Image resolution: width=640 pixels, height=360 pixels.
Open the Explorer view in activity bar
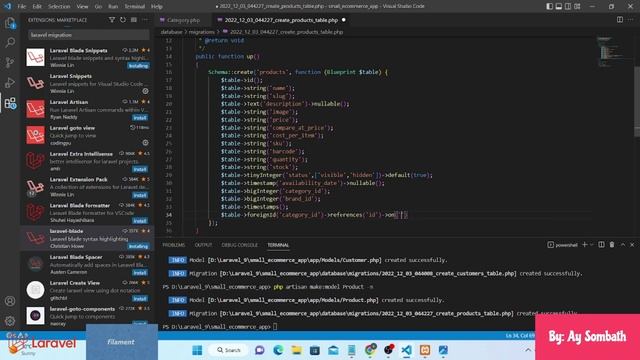10,23
